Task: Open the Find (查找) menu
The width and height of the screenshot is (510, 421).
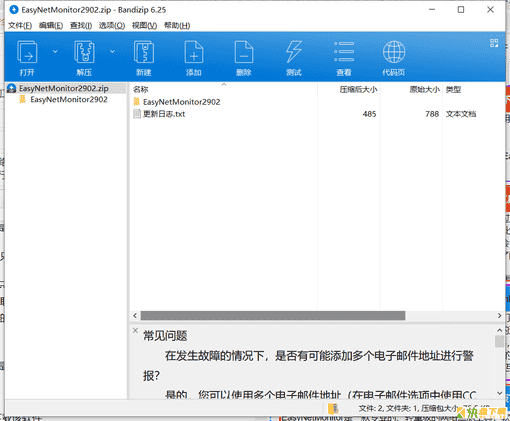Action: 81,25
